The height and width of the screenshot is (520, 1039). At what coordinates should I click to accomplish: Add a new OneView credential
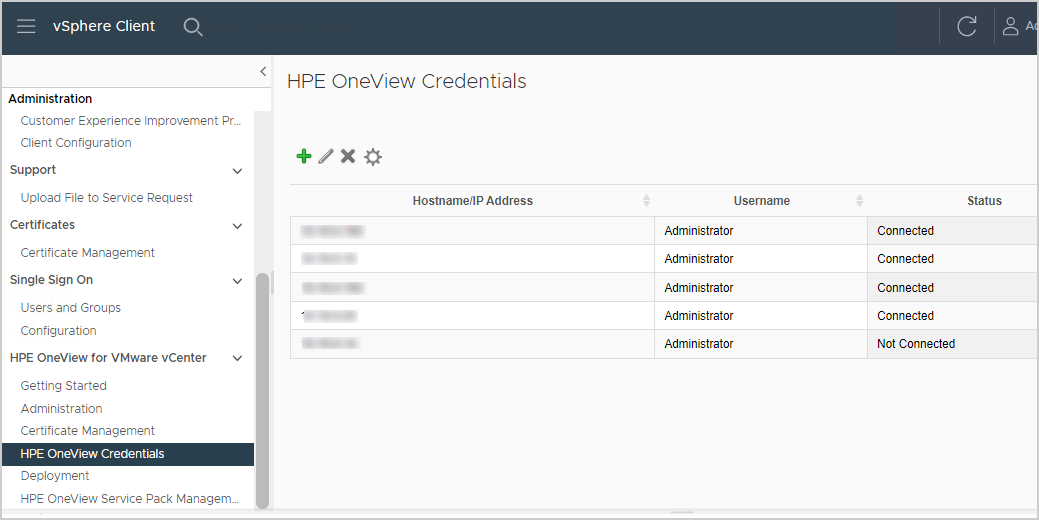(x=303, y=156)
